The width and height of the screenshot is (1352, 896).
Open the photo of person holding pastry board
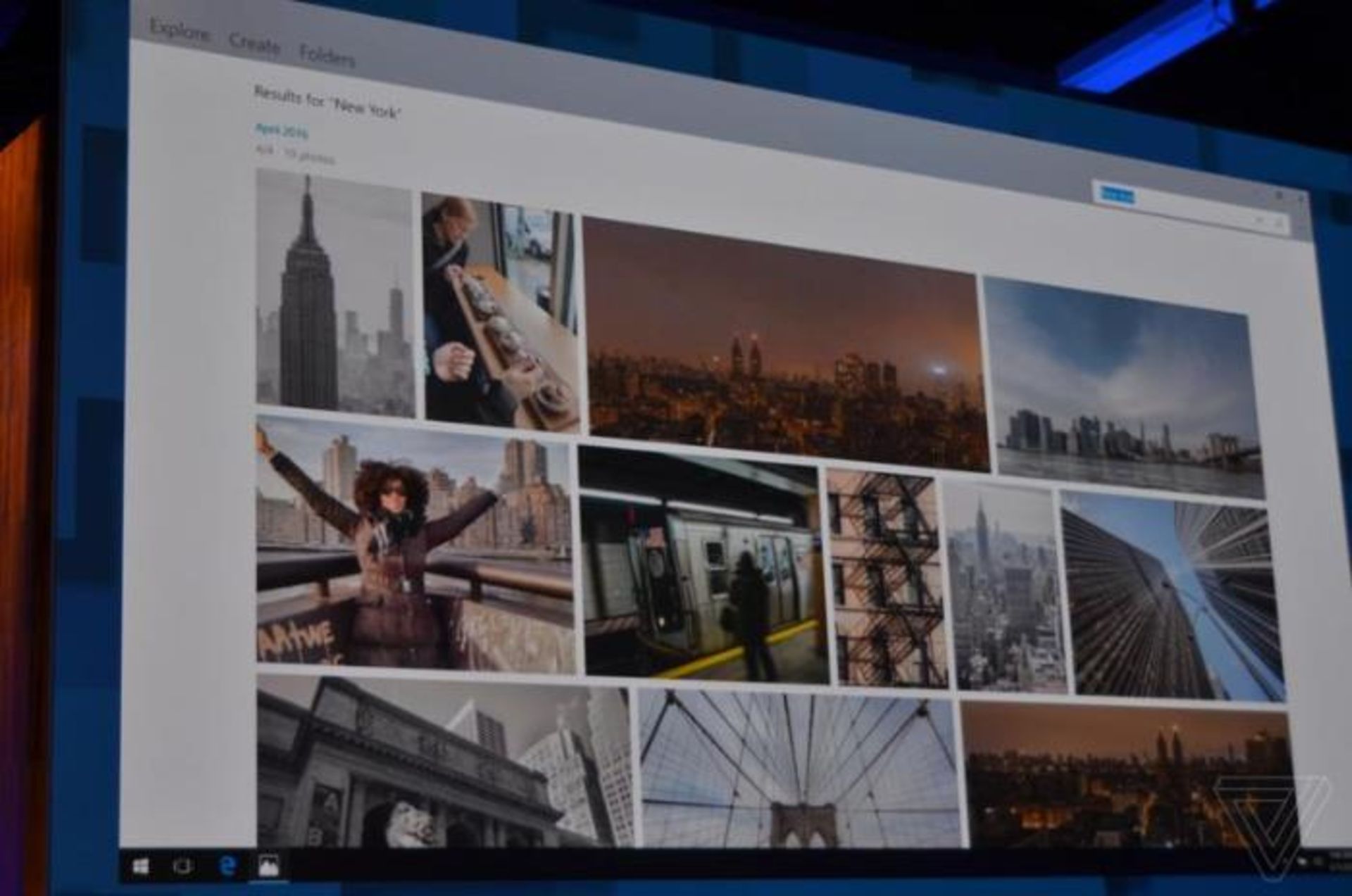click(x=500, y=313)
